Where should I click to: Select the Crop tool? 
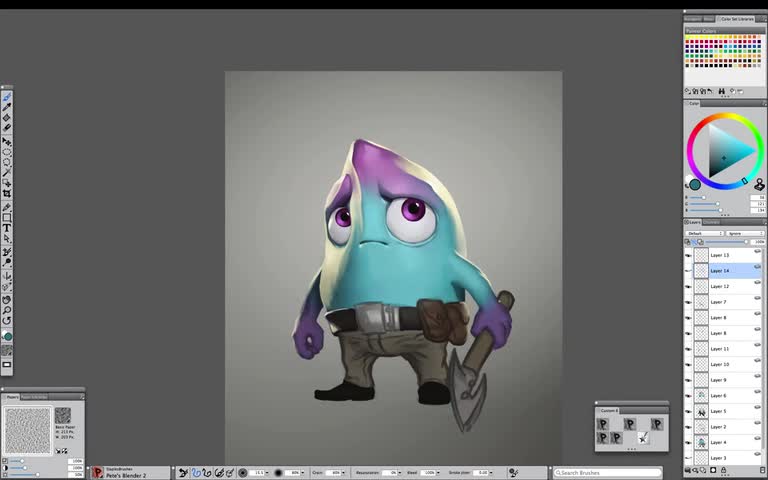7,193
